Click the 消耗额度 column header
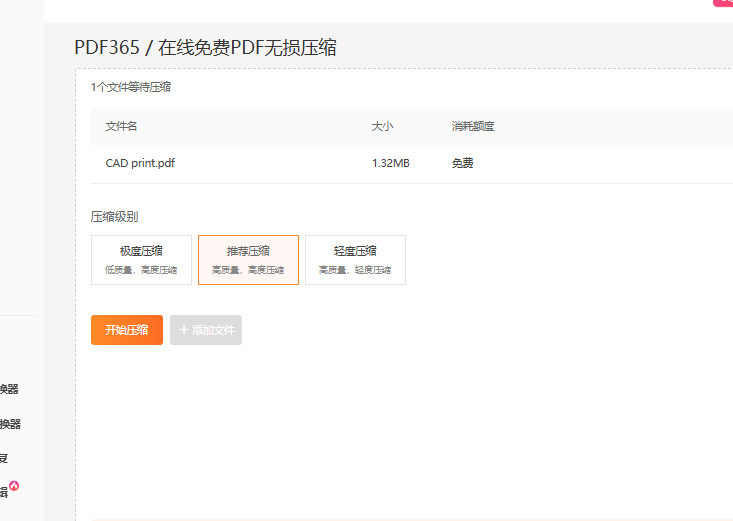 click(x=473, y=126)
